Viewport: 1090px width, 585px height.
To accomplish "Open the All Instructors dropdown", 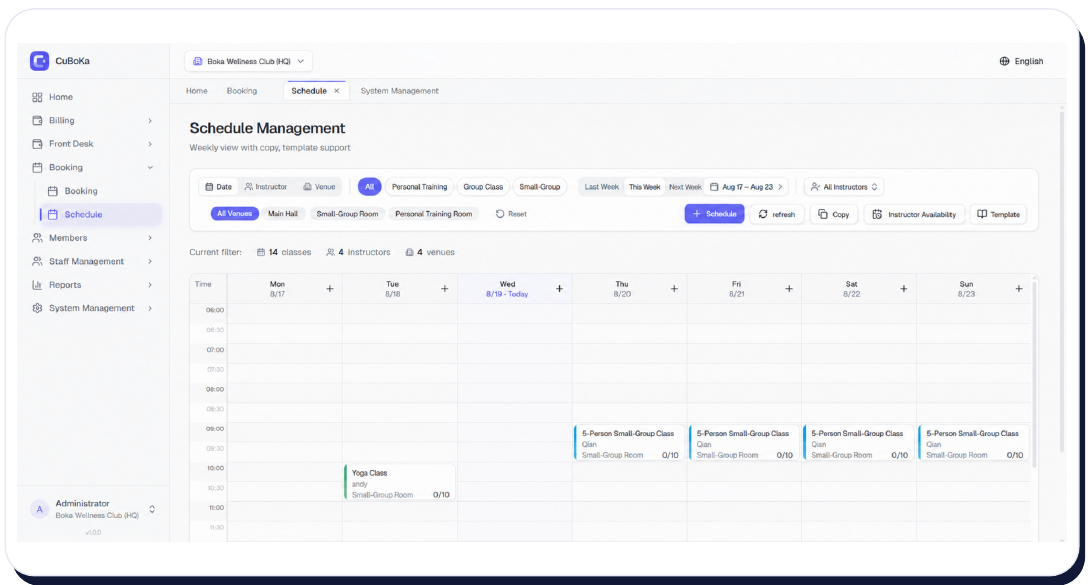I will coord(844,187).
